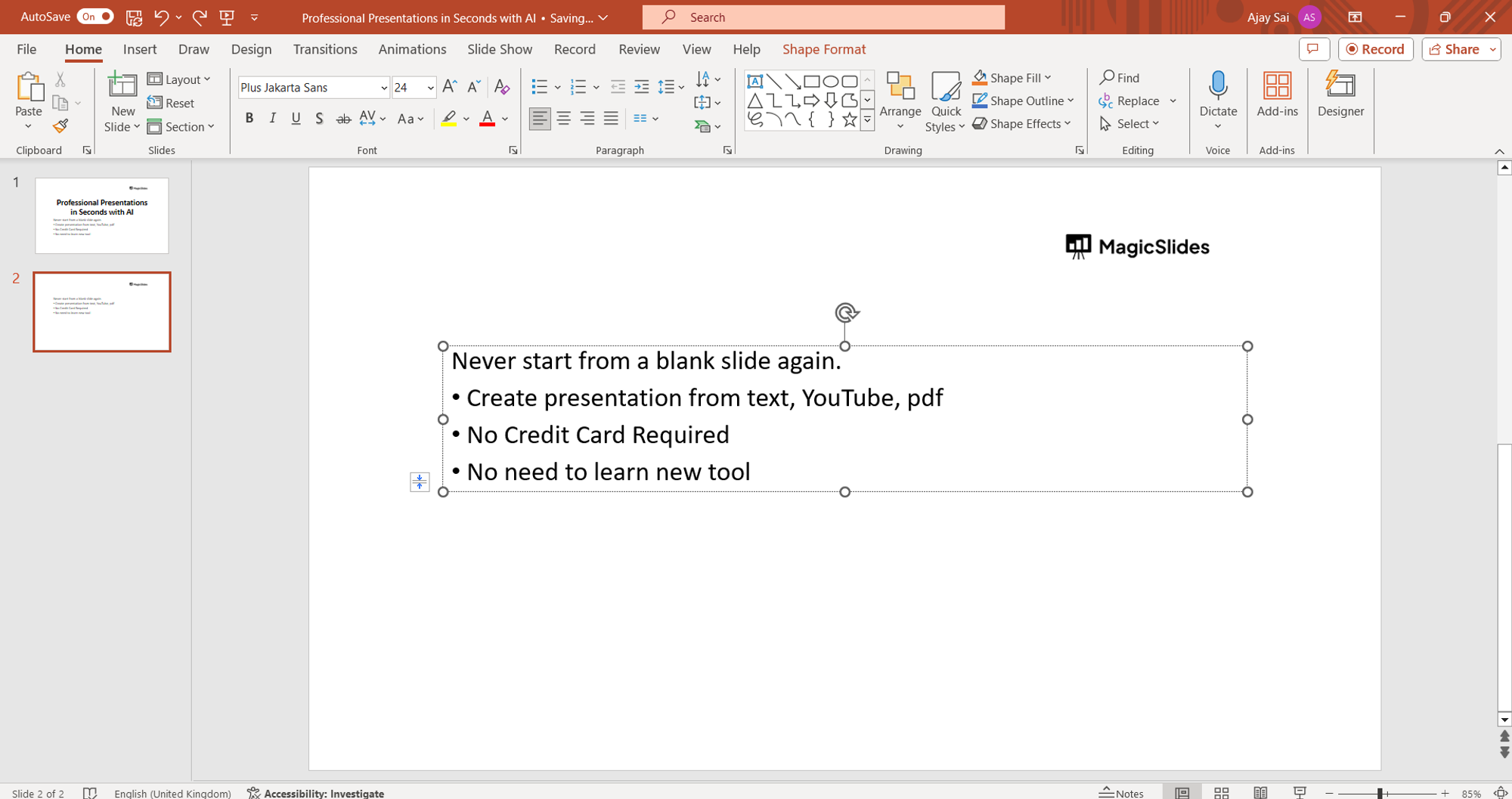This screenshot has height=799, width=1512.
Task: Toggle Bold formatting
Action: pyautogui.click(x=249, y=118)
